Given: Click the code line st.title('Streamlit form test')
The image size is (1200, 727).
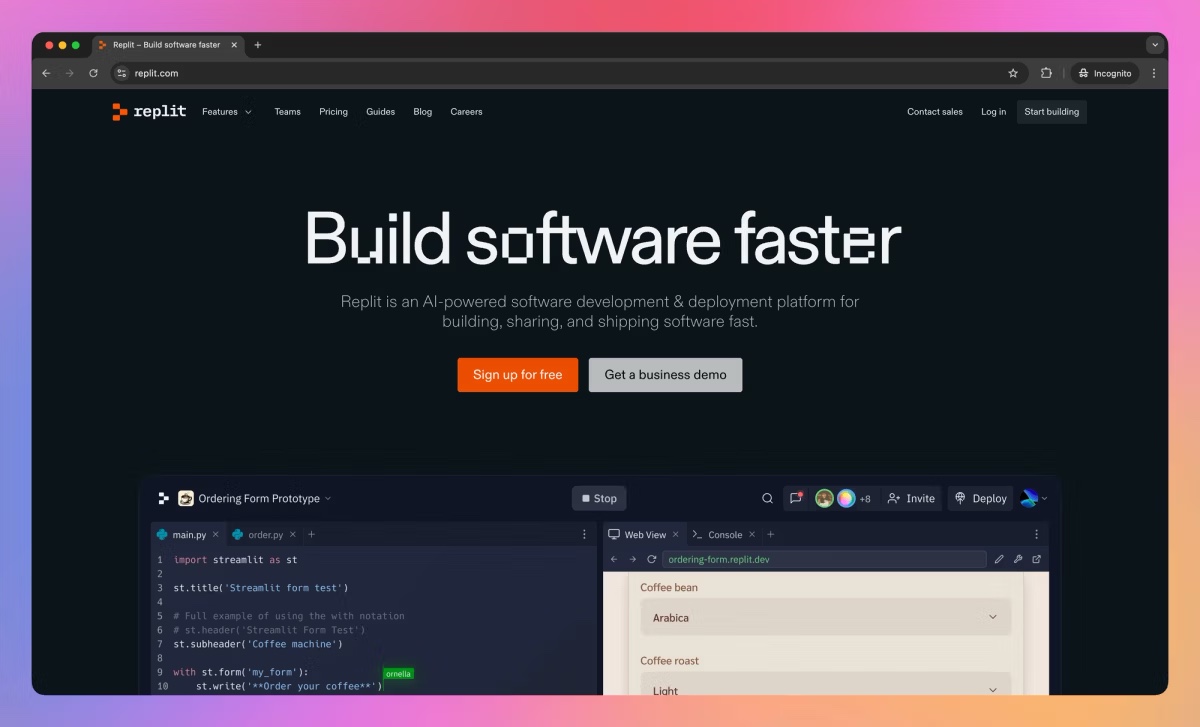Looking at the screenshot, I should click(261, 588).
